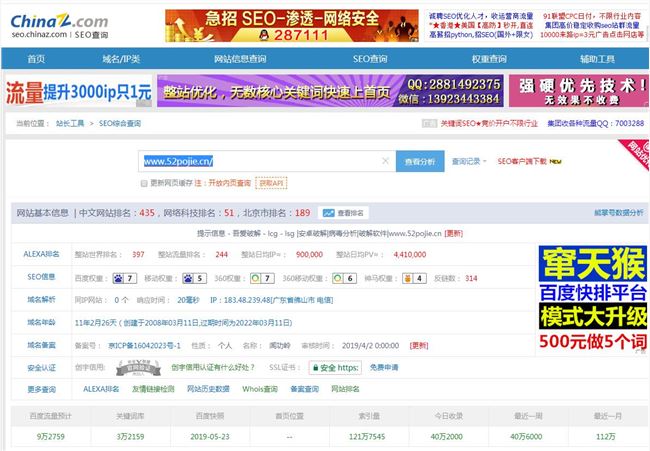Screen dimensions: 650x451
Task: Click the 免费申请 SSL link
Action: click(x=384, y=367)
